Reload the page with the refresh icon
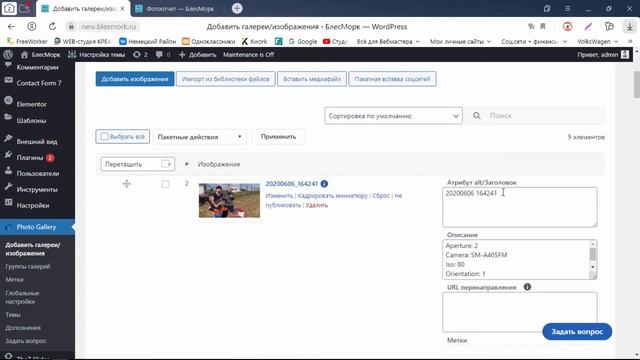This screenshot has width=640, height=360. click(52, 27)
